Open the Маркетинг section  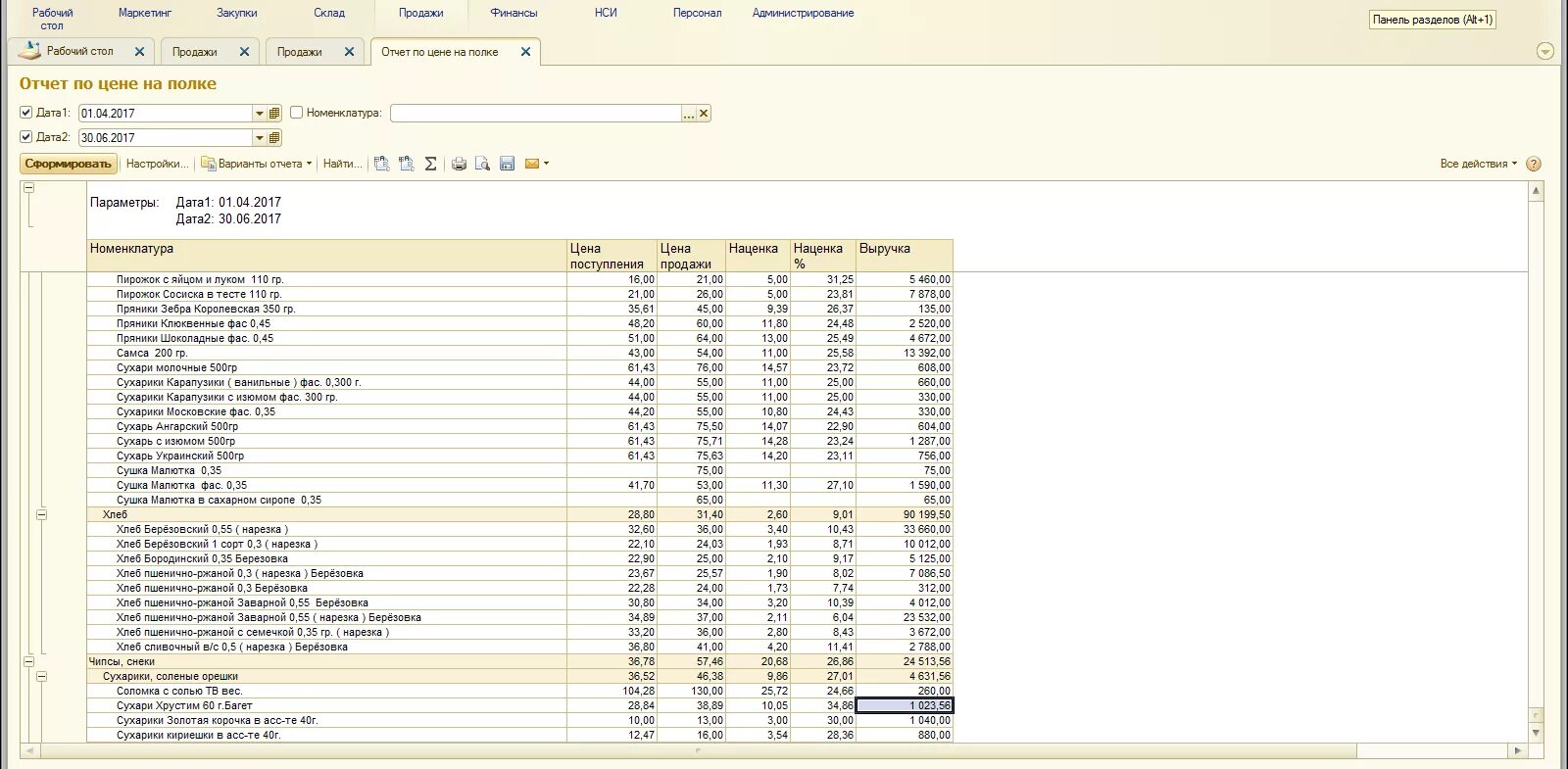[145, 13]
